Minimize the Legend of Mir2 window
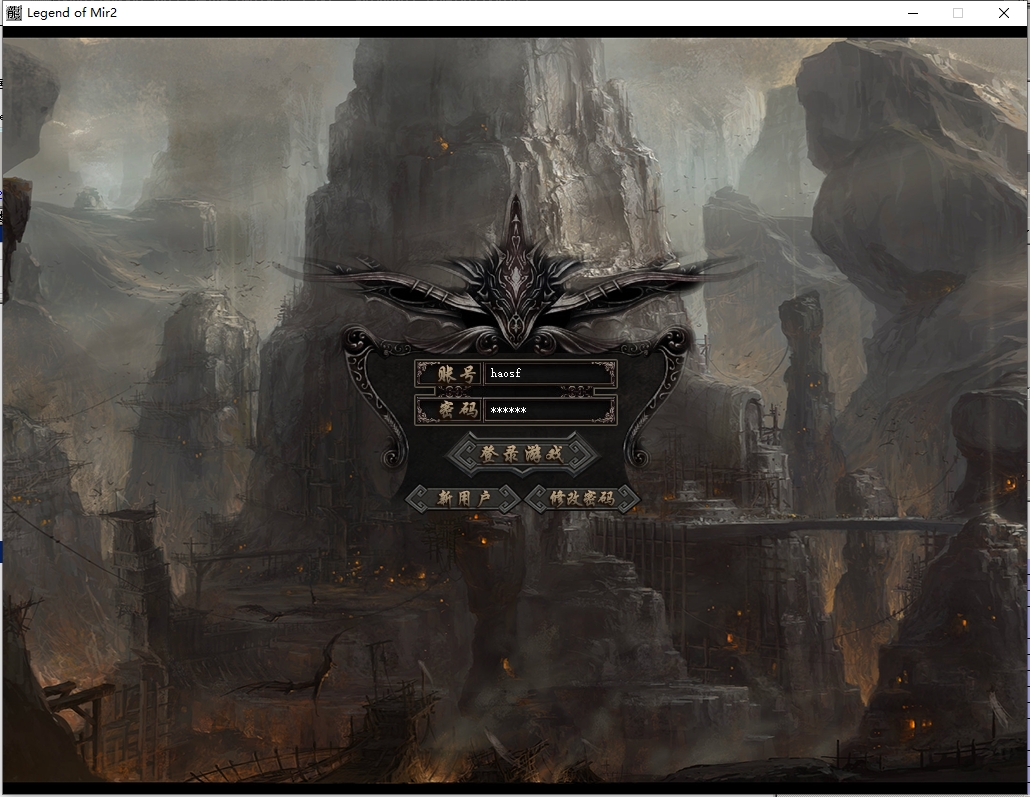Image resolution: width=1030 pixels, height=797 pixels. pos(912,13)
